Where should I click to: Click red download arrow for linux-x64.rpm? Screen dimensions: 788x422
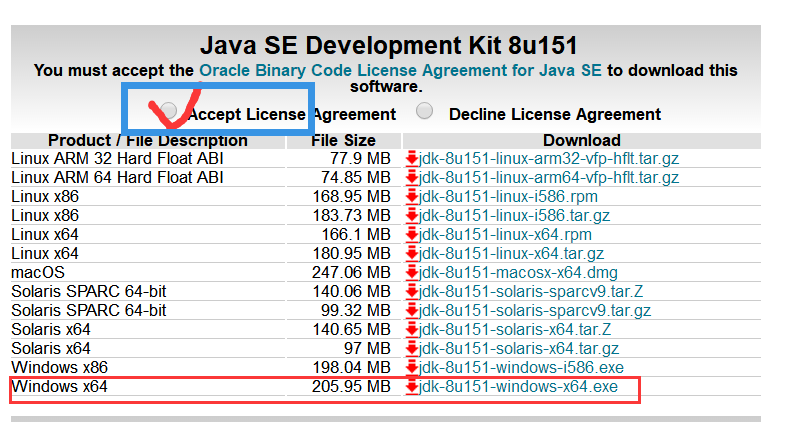[412, 235]
